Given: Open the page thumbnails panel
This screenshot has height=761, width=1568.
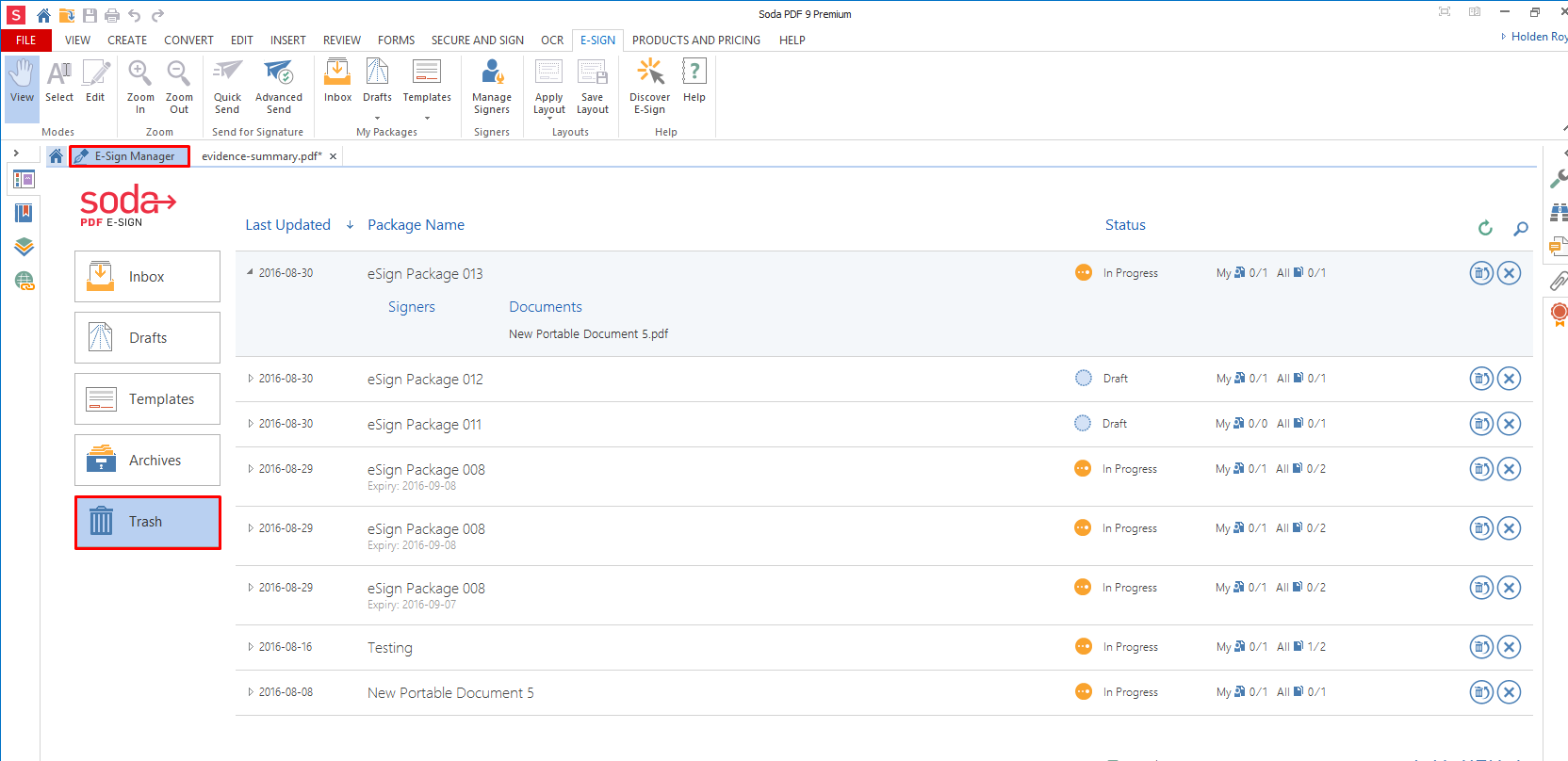Looking at the screenshot, I should (x=24, y=179).
